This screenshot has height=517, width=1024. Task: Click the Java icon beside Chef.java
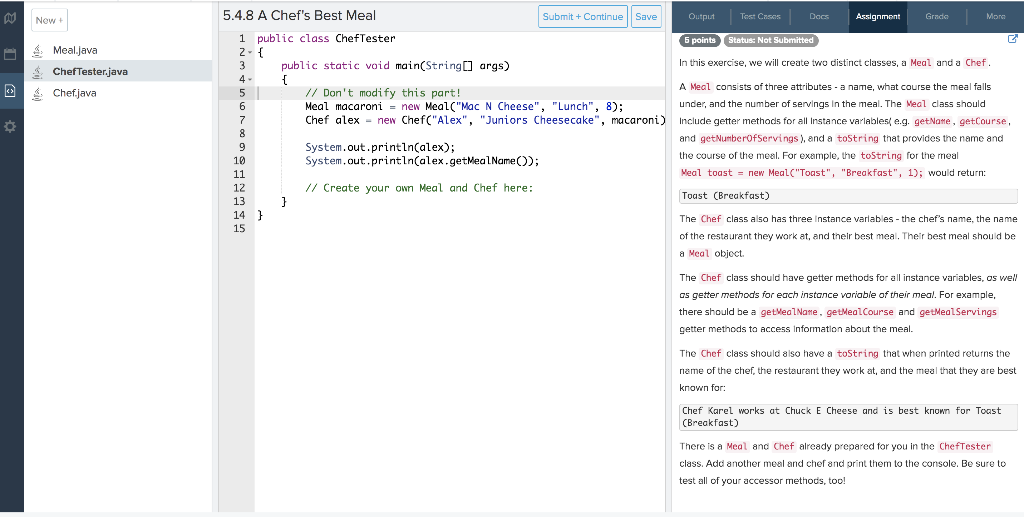click(x=38, y=93)
